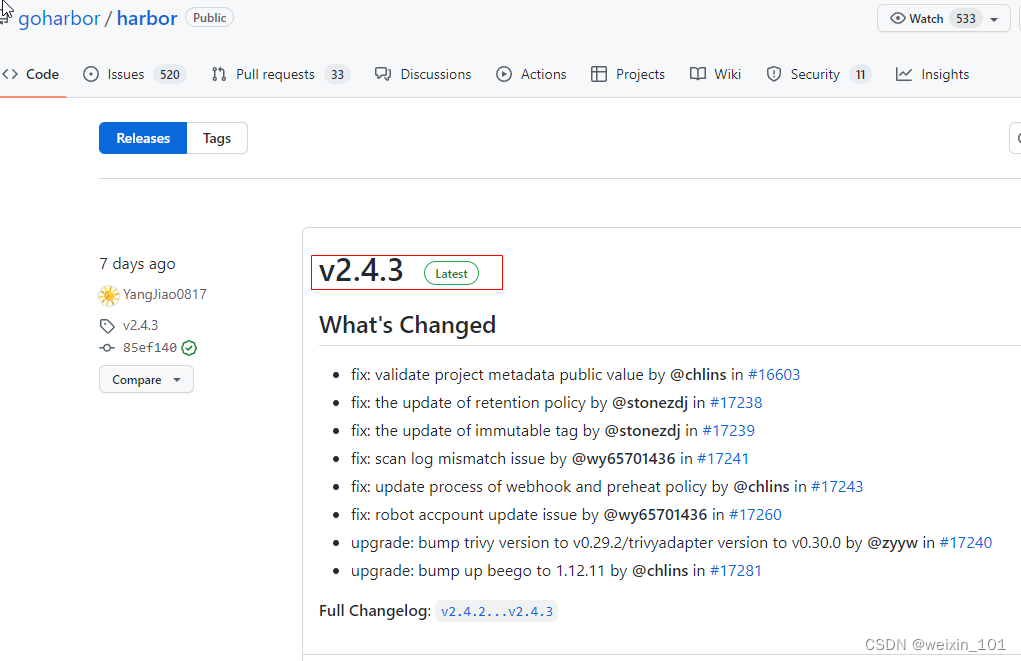This screenshot has width=1021, height=661.
Task: Click the Discussions speech bubble icon
Action: click(383, 74)
